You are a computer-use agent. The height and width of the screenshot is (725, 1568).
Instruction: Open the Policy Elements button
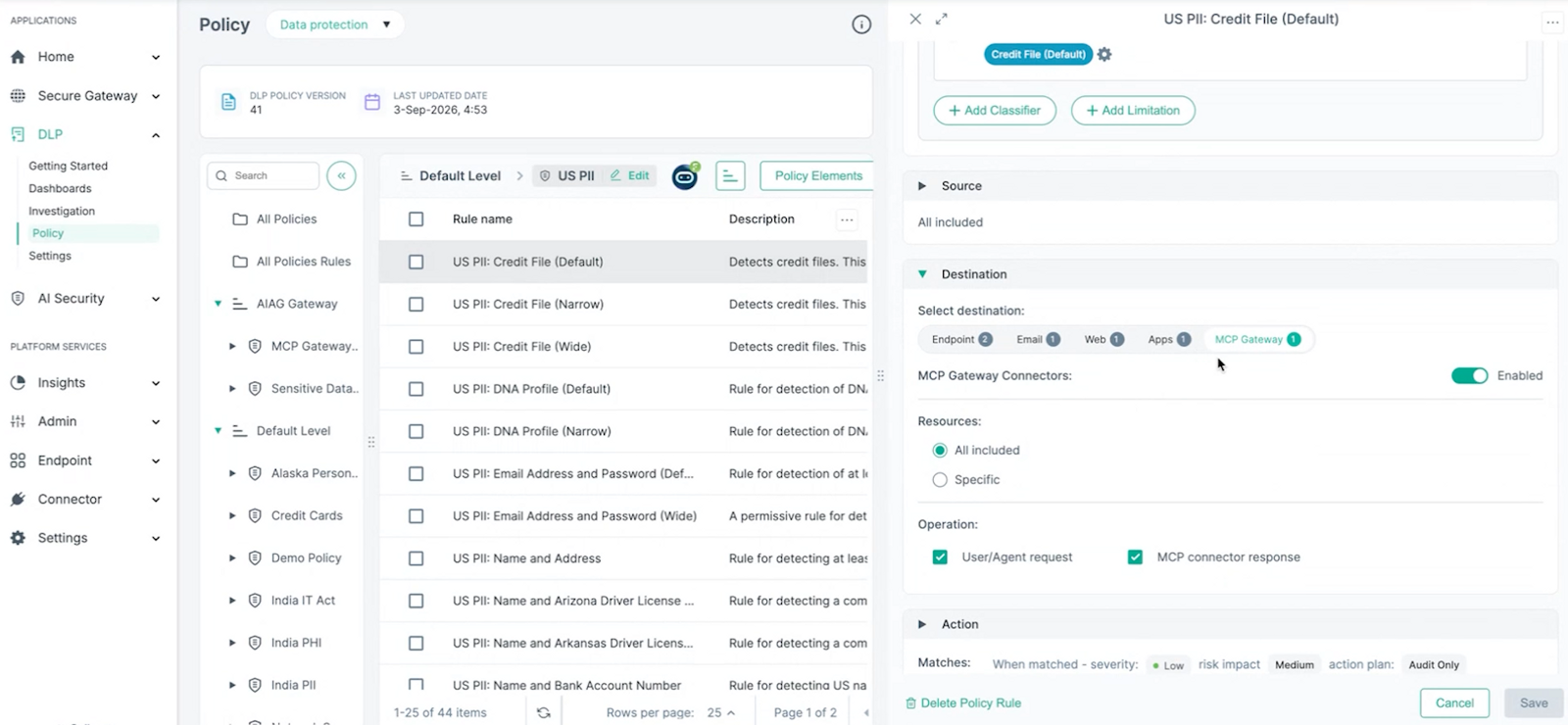pos(818,176)
